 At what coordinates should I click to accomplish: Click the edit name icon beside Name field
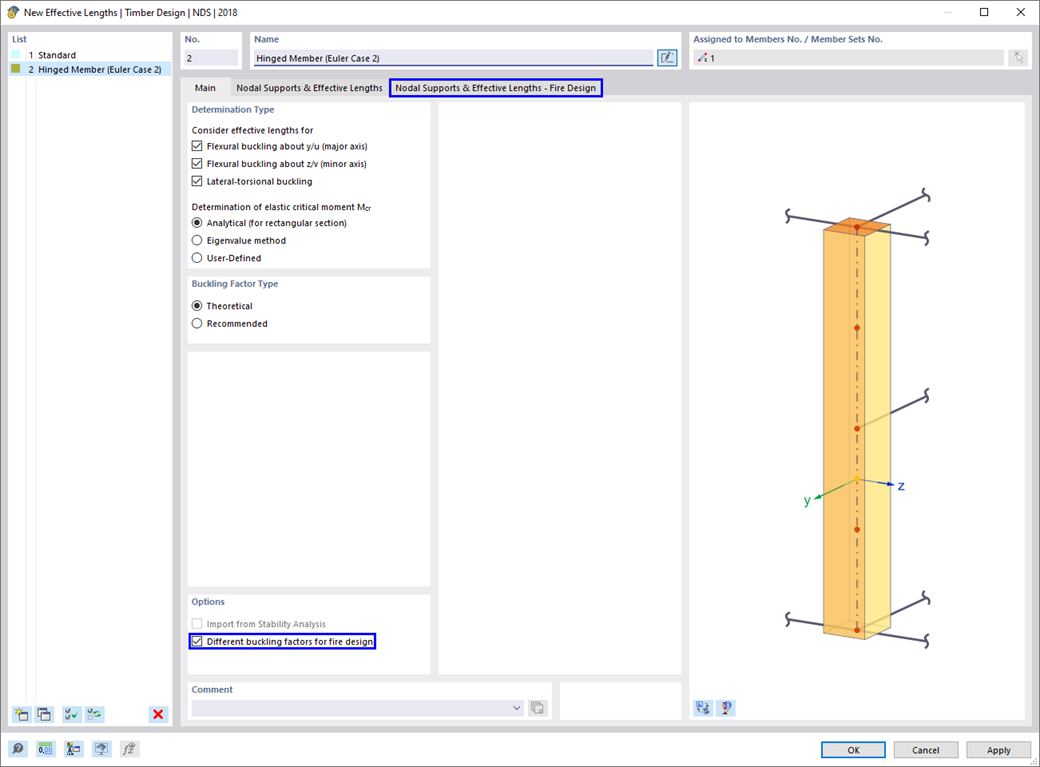coord(667,58)
